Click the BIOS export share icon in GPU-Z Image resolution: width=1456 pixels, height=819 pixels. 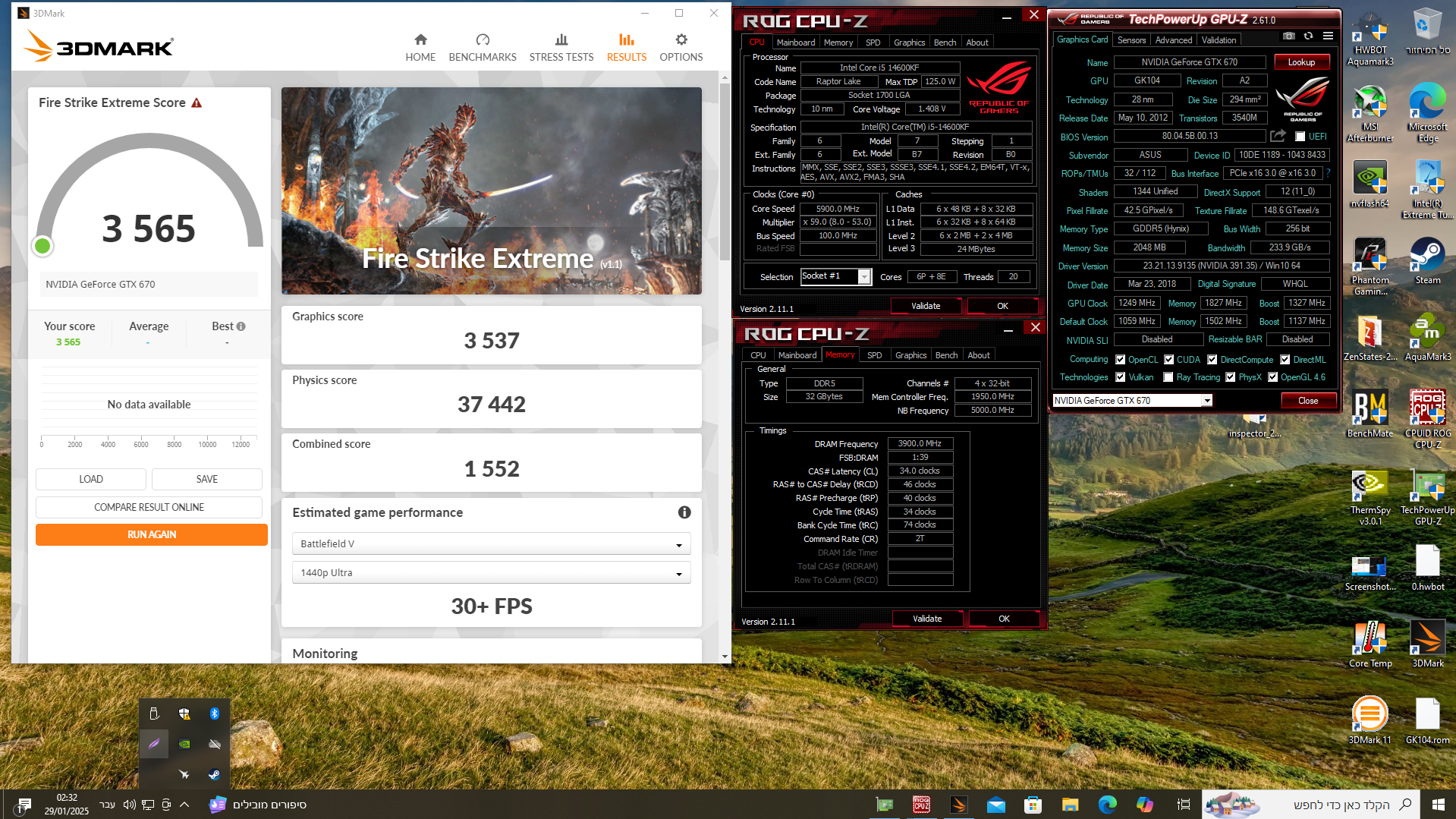[x=1278, y=136]
